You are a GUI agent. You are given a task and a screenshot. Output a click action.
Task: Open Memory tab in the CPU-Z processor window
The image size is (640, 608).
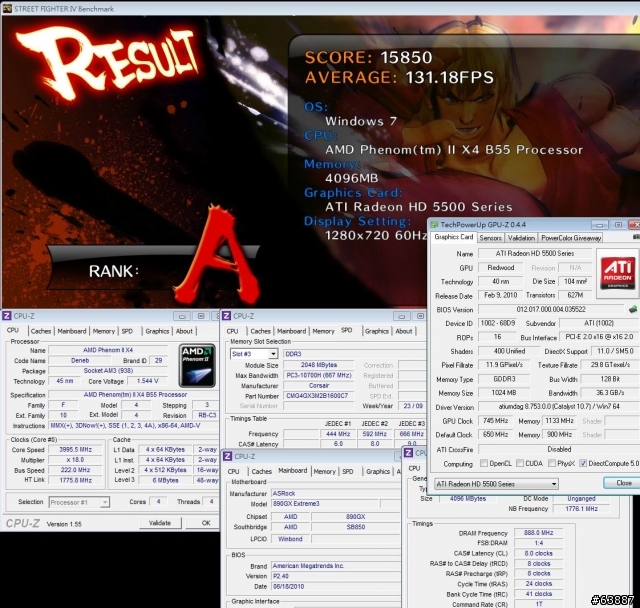point(104,331)
